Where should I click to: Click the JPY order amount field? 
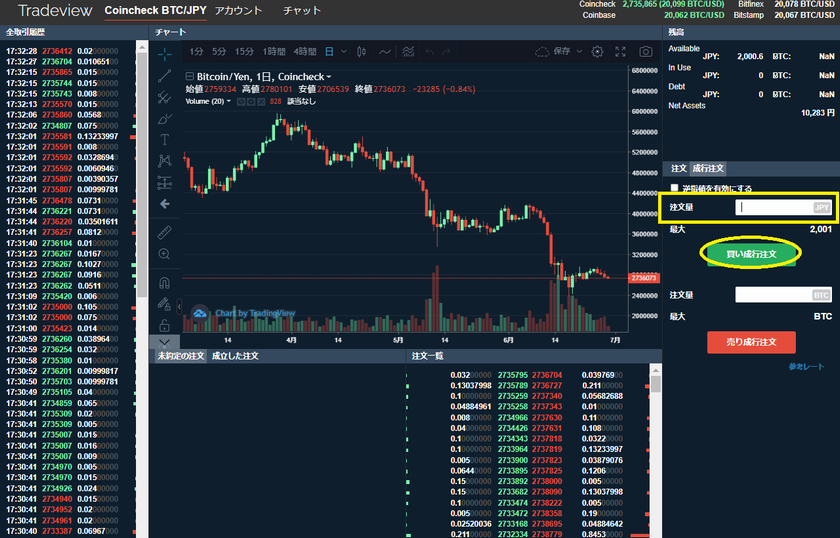772,207
